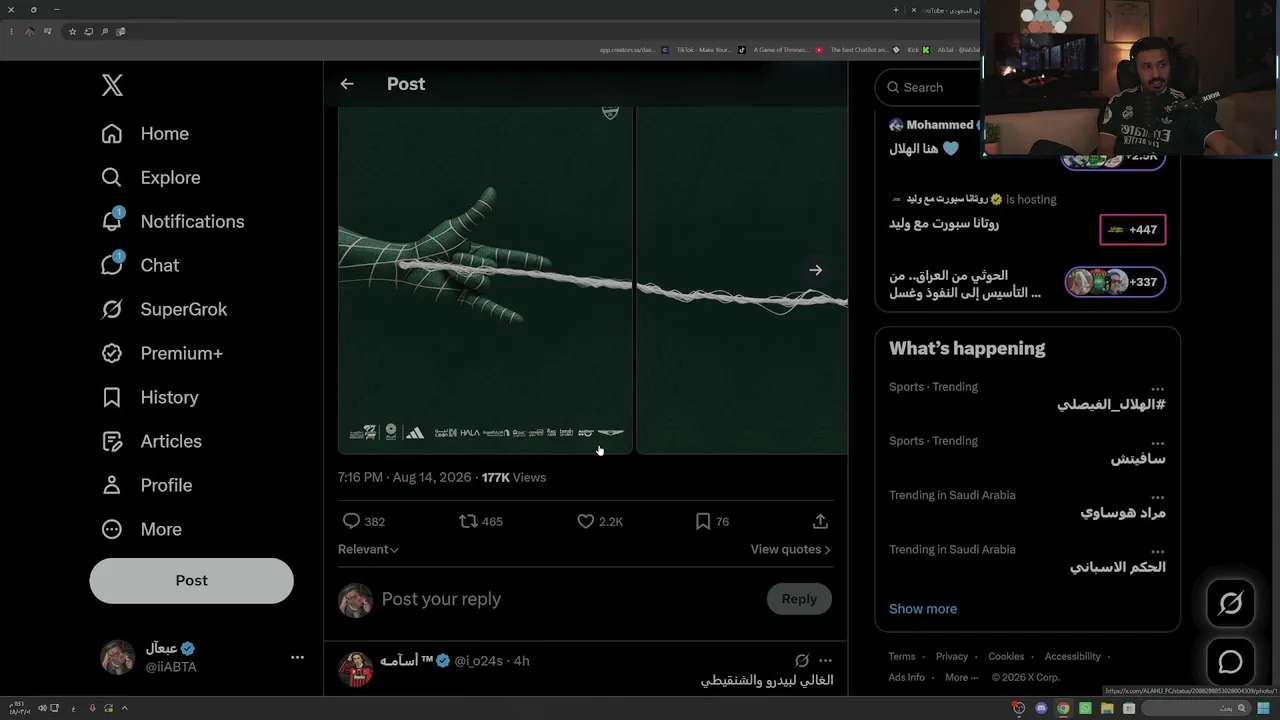The image size is (1280, 720).
Task: Open the SuperGrok icon in the sidebar
Action: point(112,310)
